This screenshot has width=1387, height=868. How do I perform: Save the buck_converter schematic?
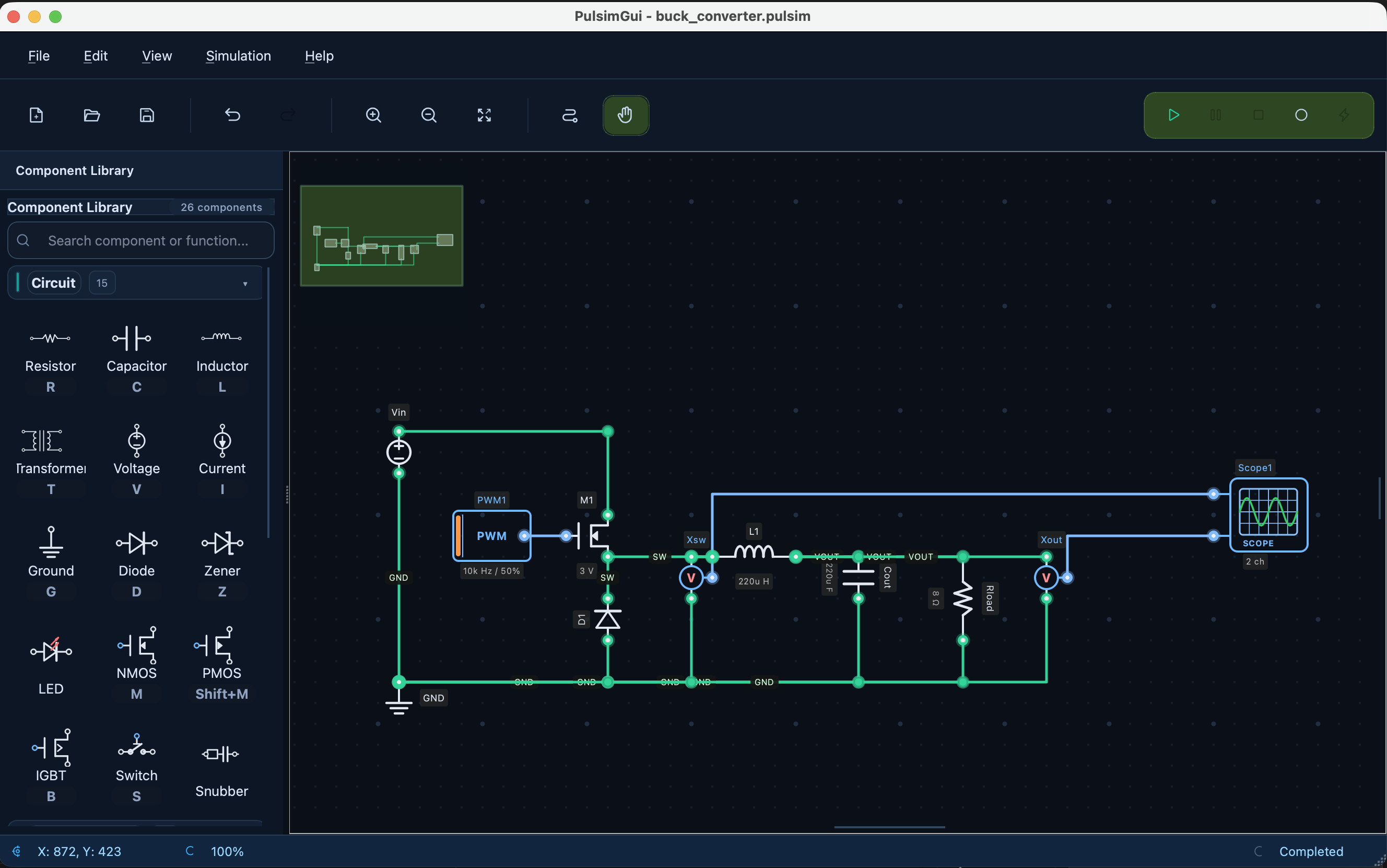[x=147, y=115]
